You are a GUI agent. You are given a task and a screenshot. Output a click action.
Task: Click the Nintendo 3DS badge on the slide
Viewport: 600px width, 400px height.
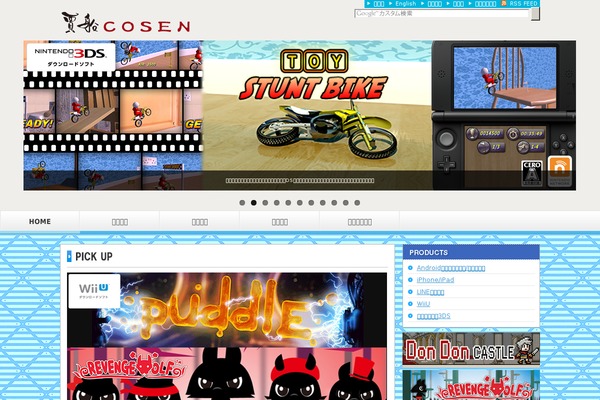71,57
